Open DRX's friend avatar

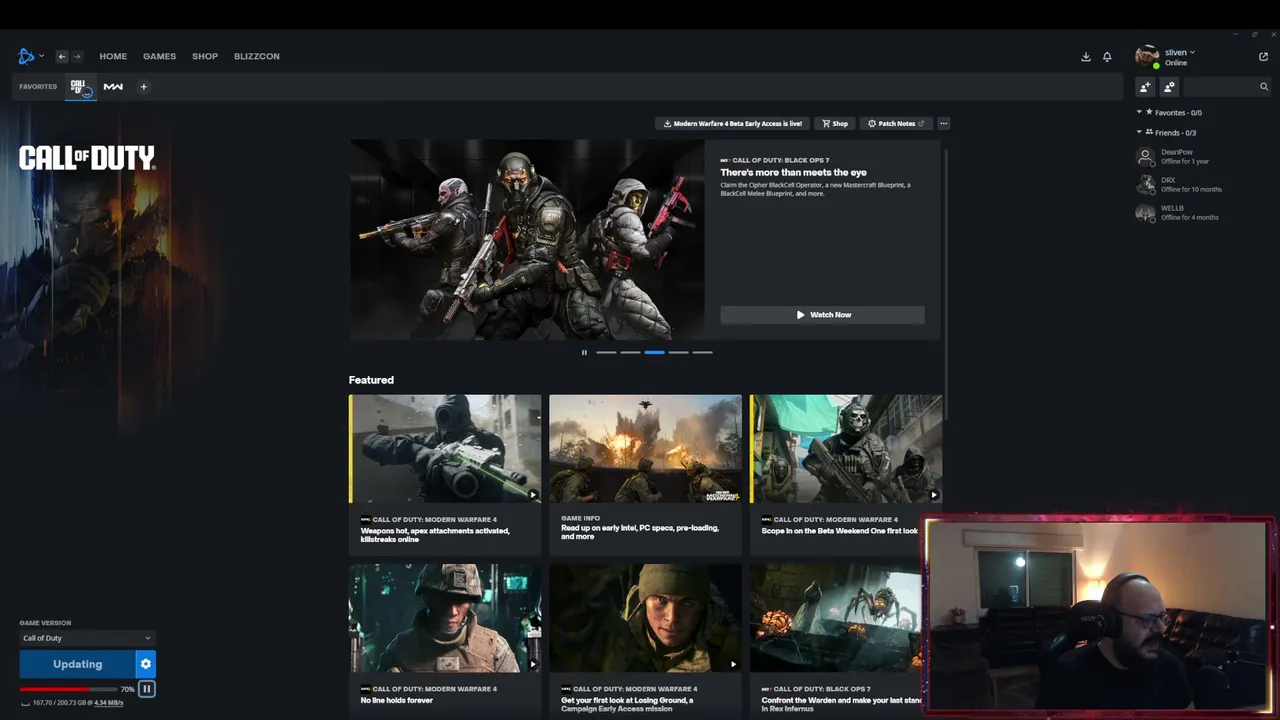[1146, 185]
